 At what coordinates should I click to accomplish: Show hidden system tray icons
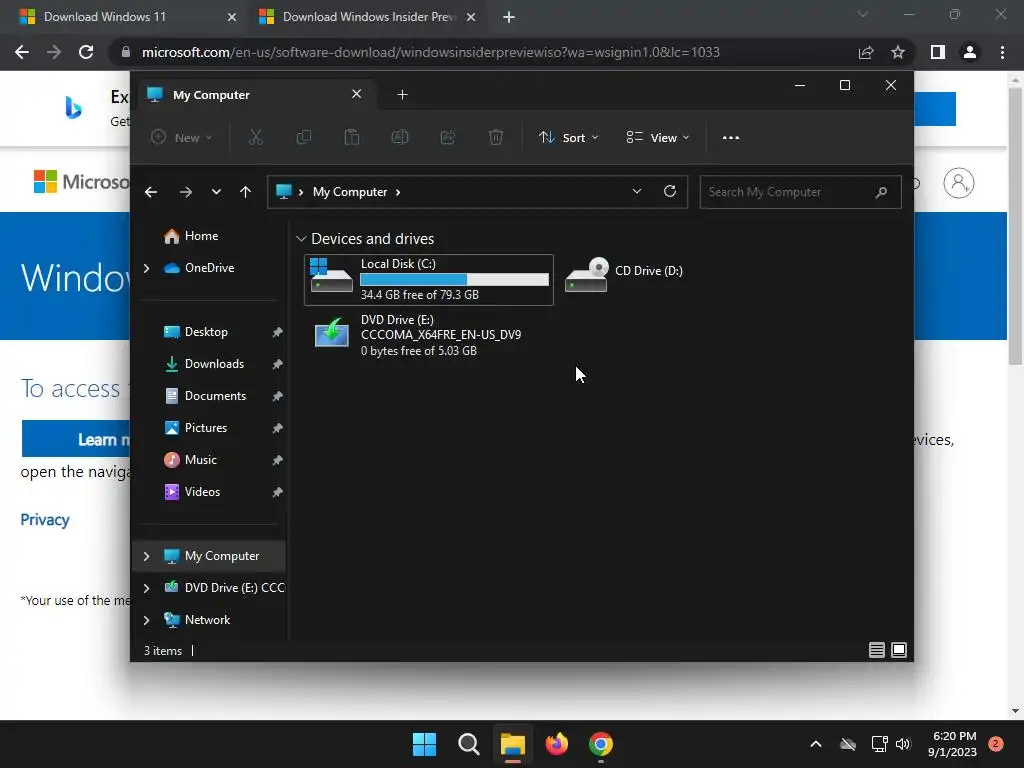point(816,744)
